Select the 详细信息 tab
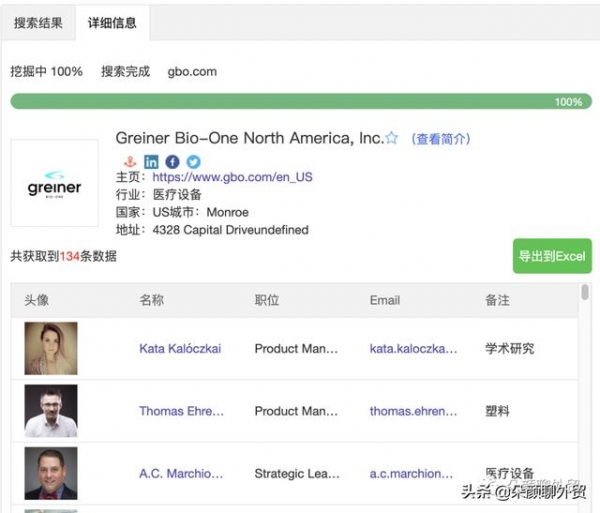600x513 pixels. coord(111,22)
